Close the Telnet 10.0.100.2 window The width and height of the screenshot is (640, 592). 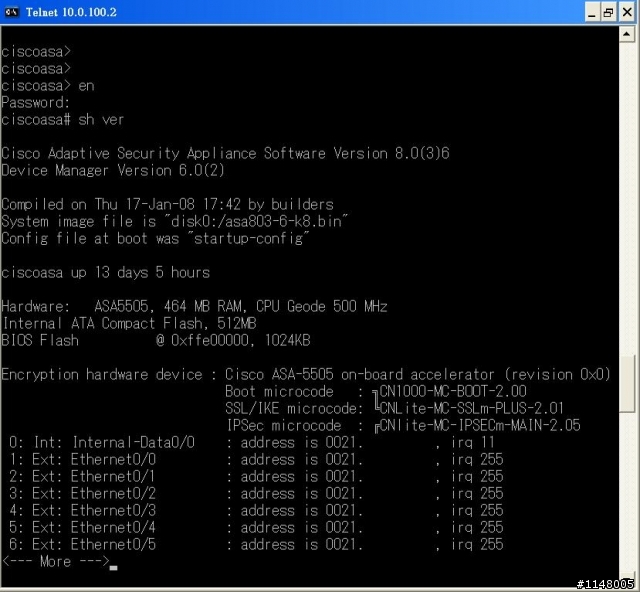pyautogui.click(x=627, y=12)
